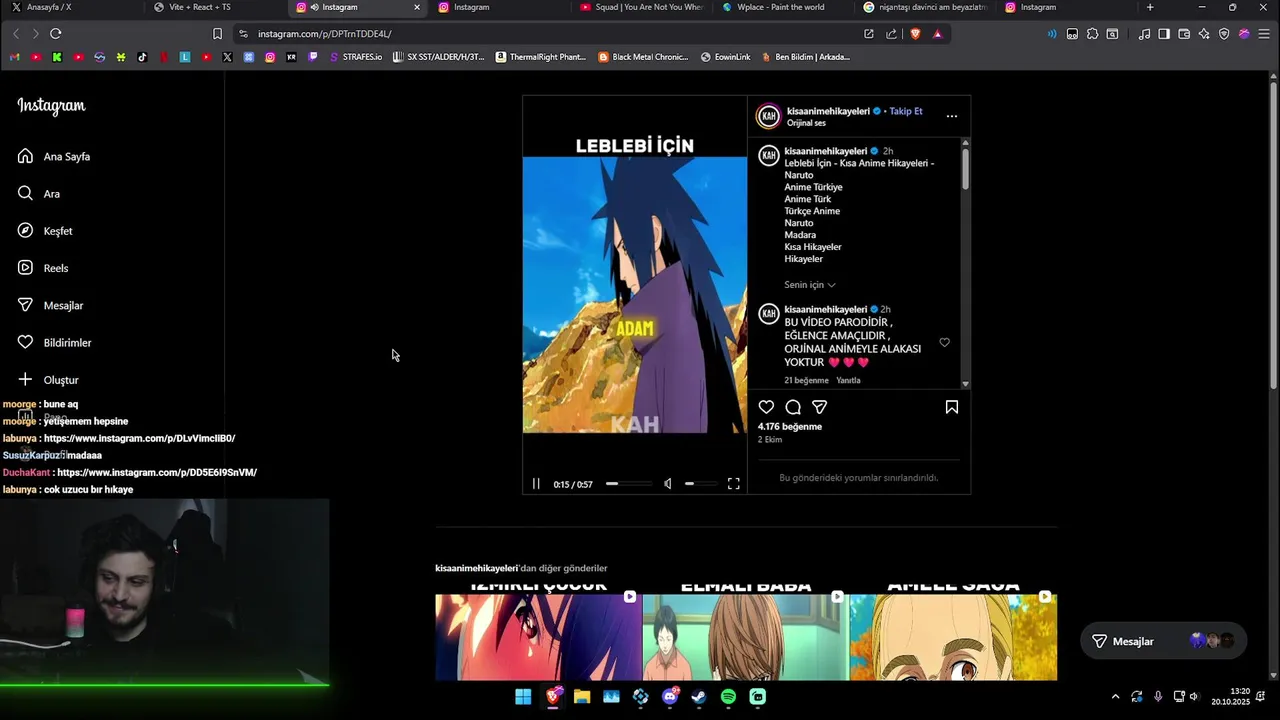Click the Brave Rewards triangle icon
The width and height of the screenshot is (1280, 720).
pyautogui.click(x=937, y=34)
